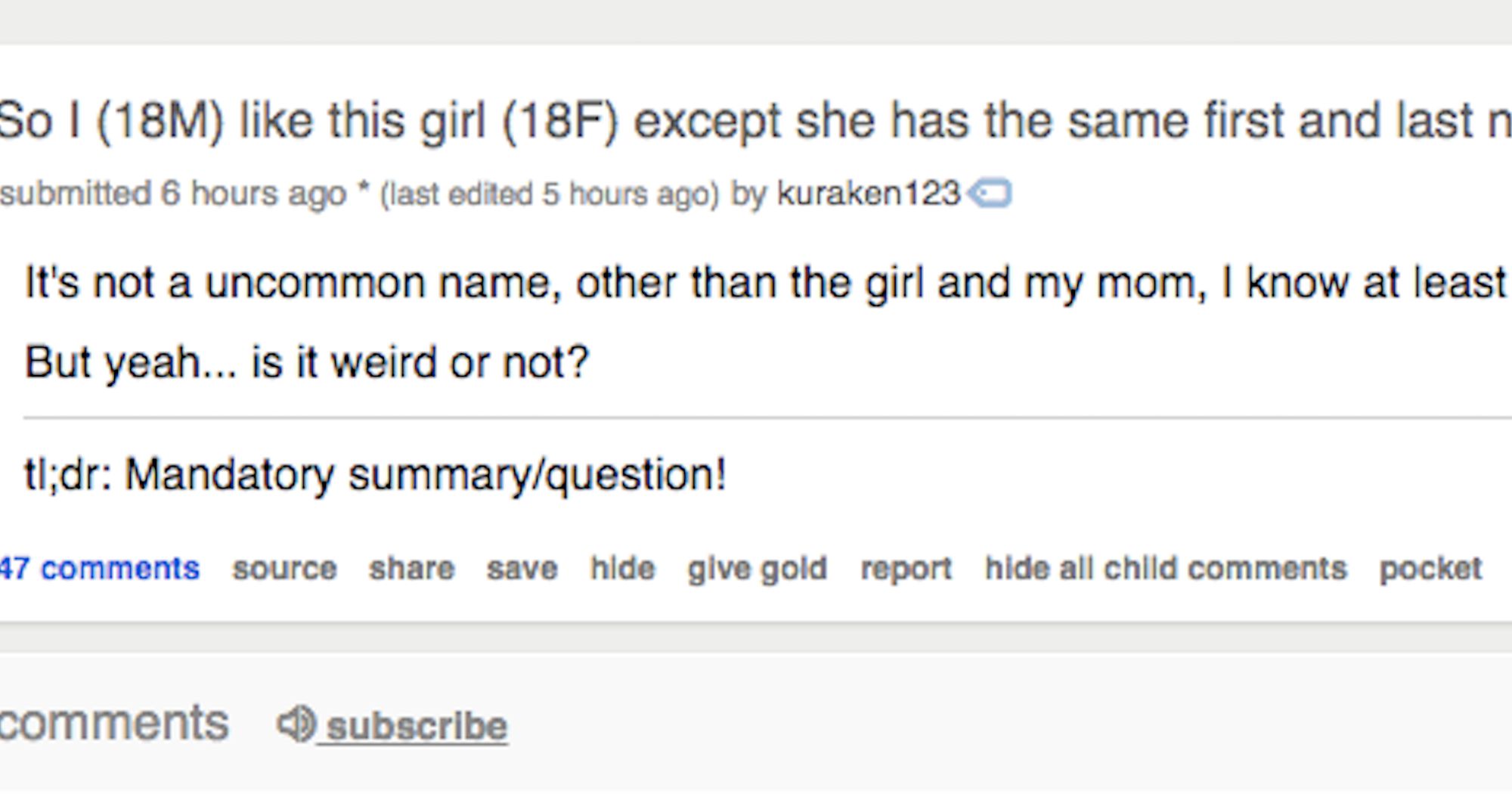Click the submitted 6 hours ago timestamp
This screenshot has height=794, width=1512.
[x=173, y=194]
